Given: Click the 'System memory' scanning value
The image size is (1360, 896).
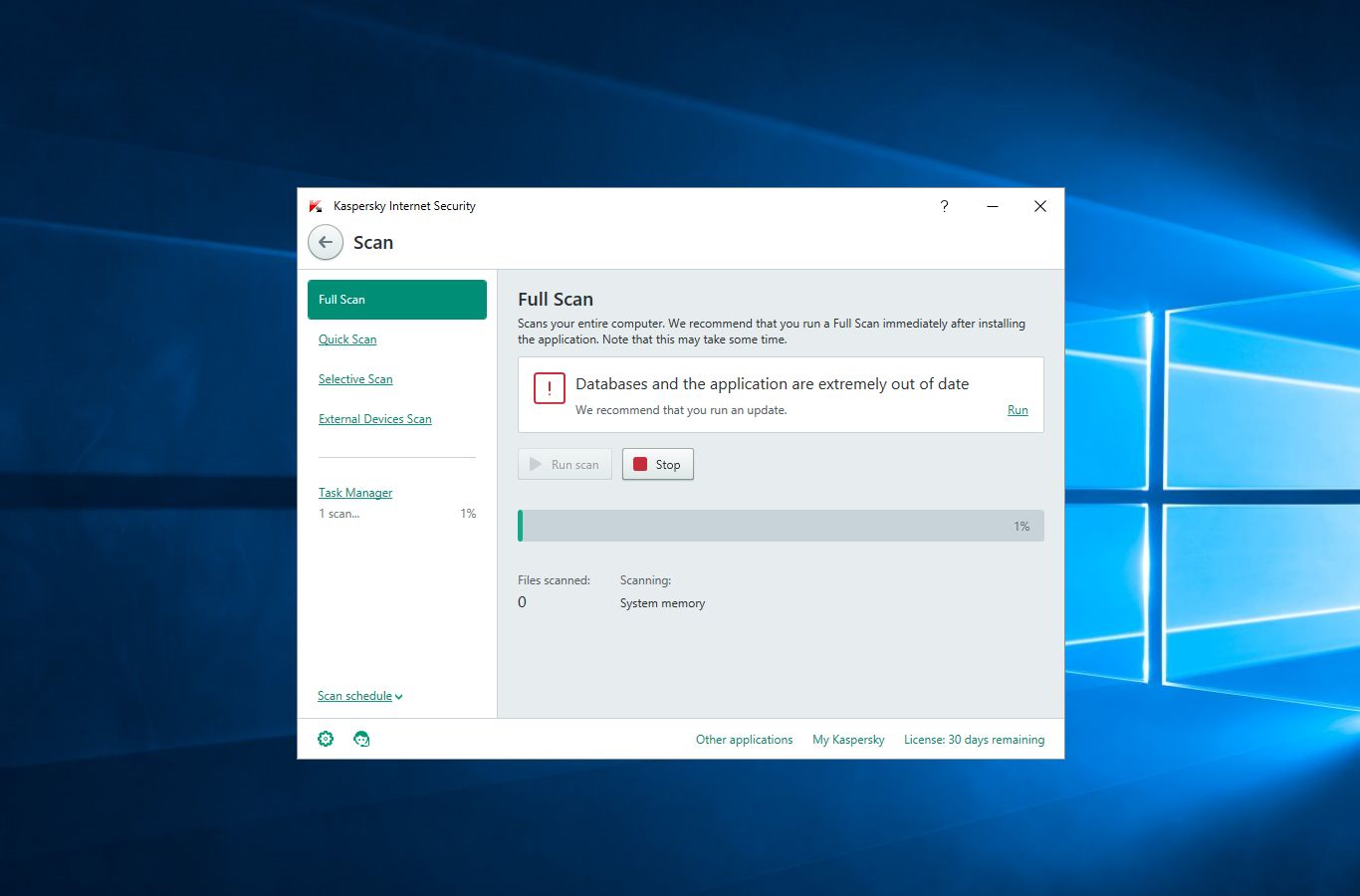Looking at the screenshot, I should coord(662,603).
